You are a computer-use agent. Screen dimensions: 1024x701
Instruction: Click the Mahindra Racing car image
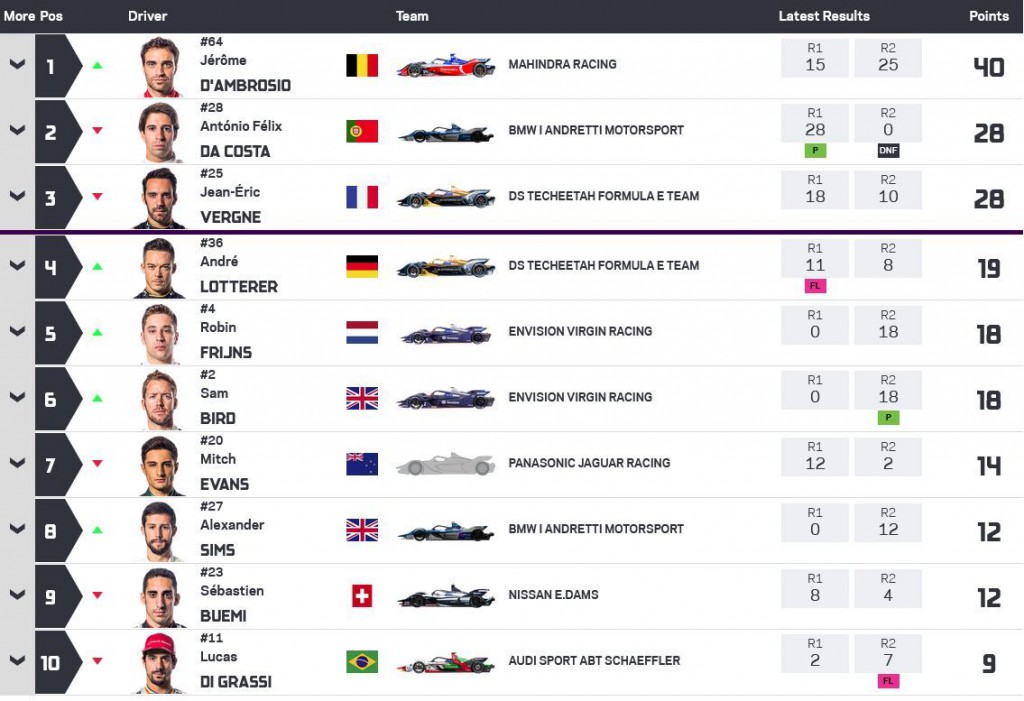445,66
